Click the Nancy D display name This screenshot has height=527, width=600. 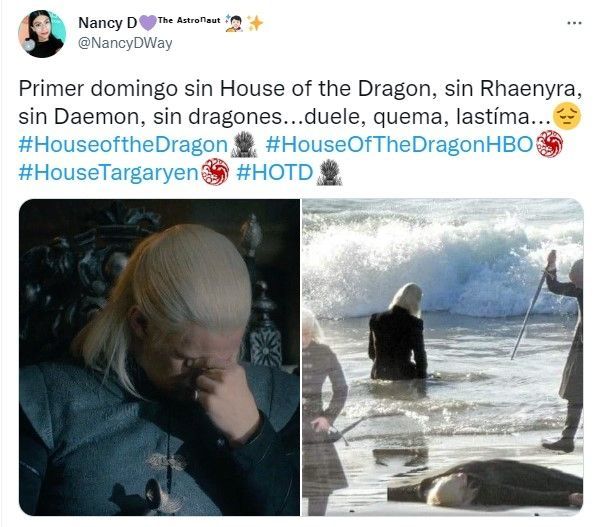[x=108, y=23]
